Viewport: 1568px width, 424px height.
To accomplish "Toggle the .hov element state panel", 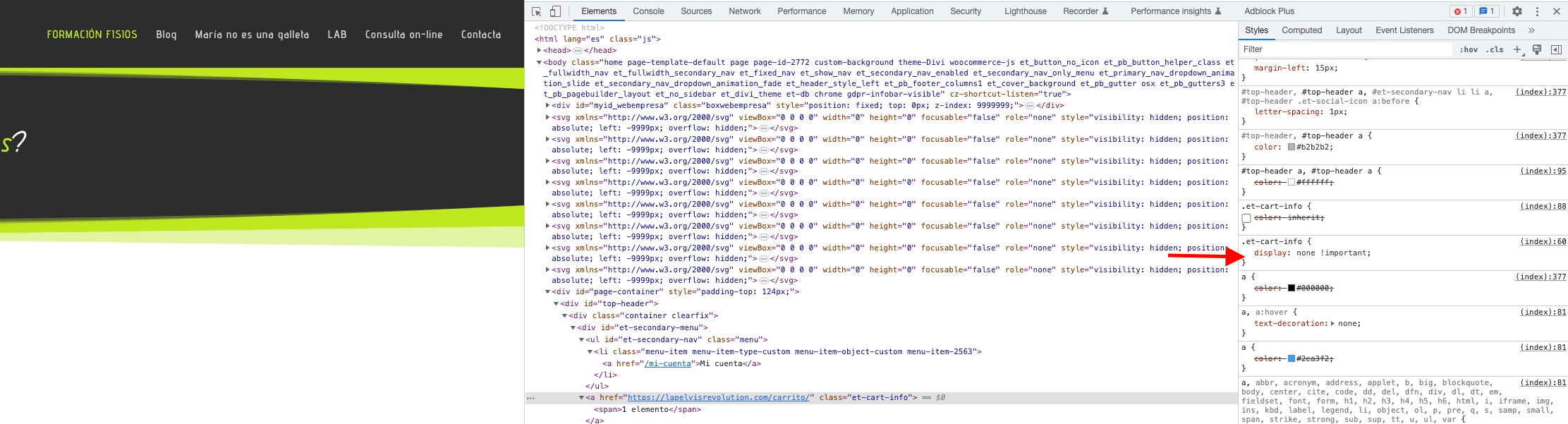I will (x=1469, y=49).
